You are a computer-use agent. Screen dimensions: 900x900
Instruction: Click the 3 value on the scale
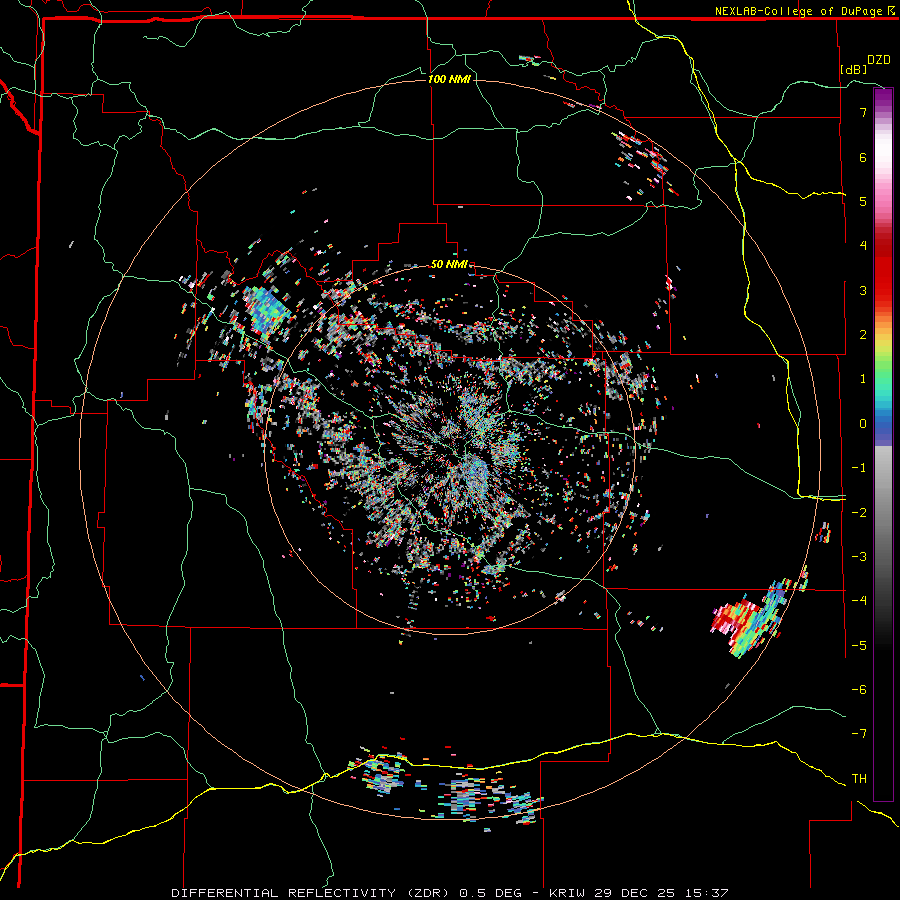click(x=863, y=290)
